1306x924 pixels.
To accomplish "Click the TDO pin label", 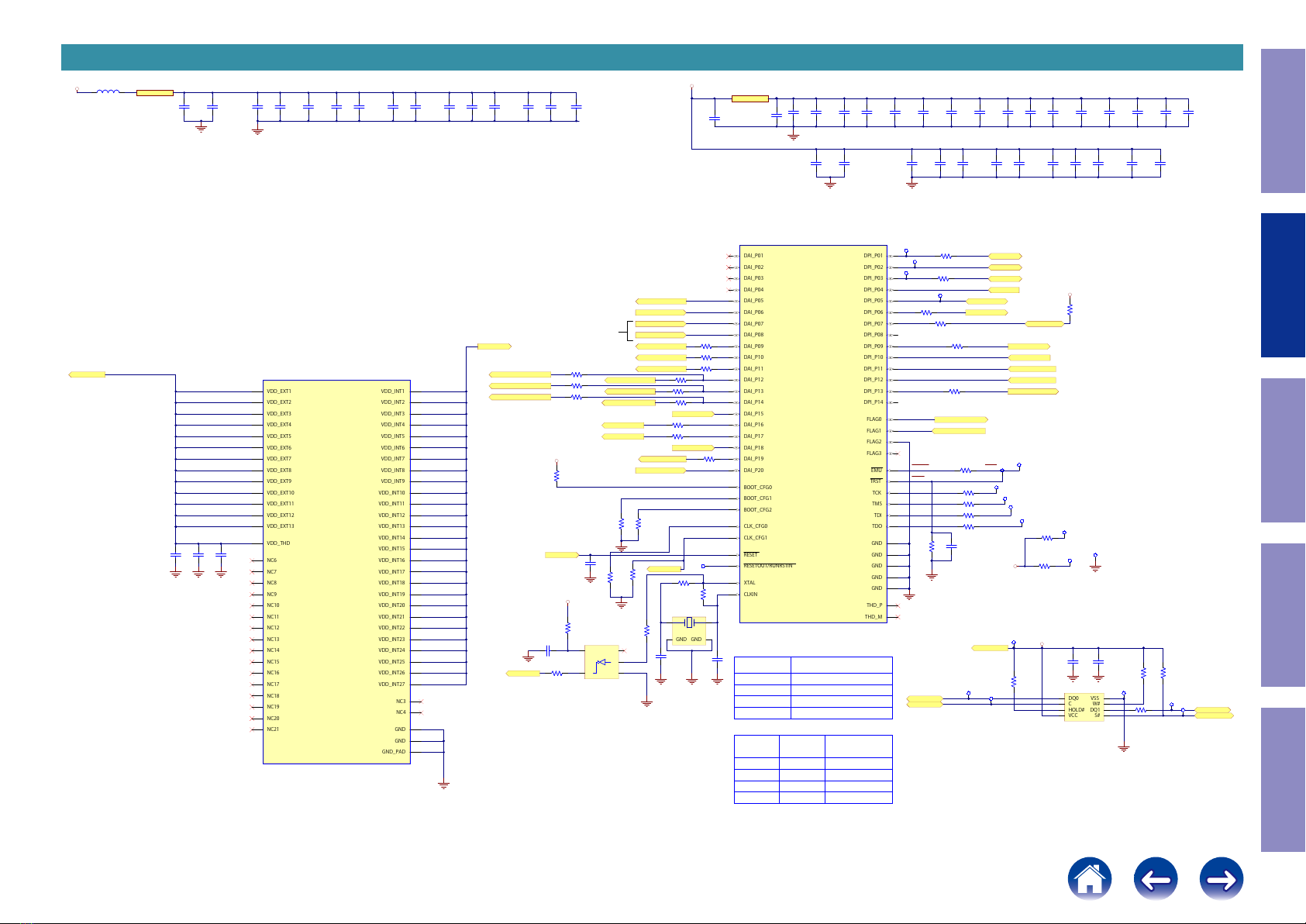I will click(877, 526).
